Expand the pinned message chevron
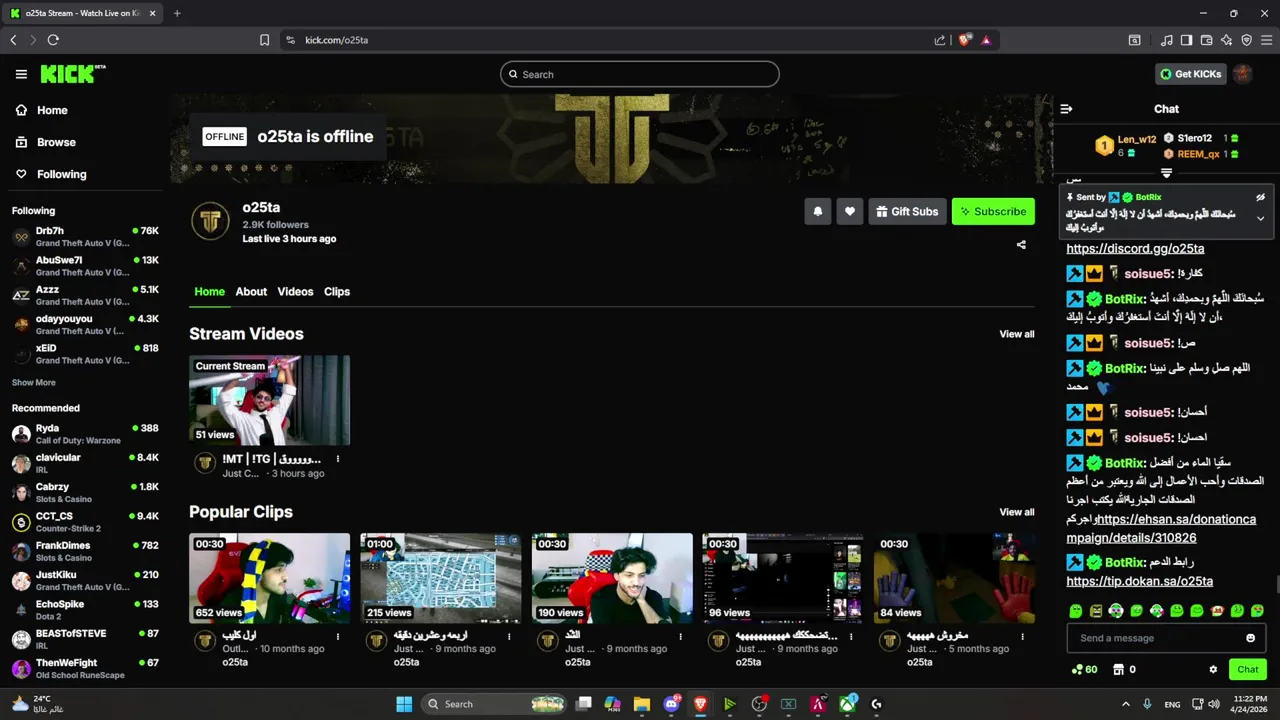 click(x=1260, y=218)
